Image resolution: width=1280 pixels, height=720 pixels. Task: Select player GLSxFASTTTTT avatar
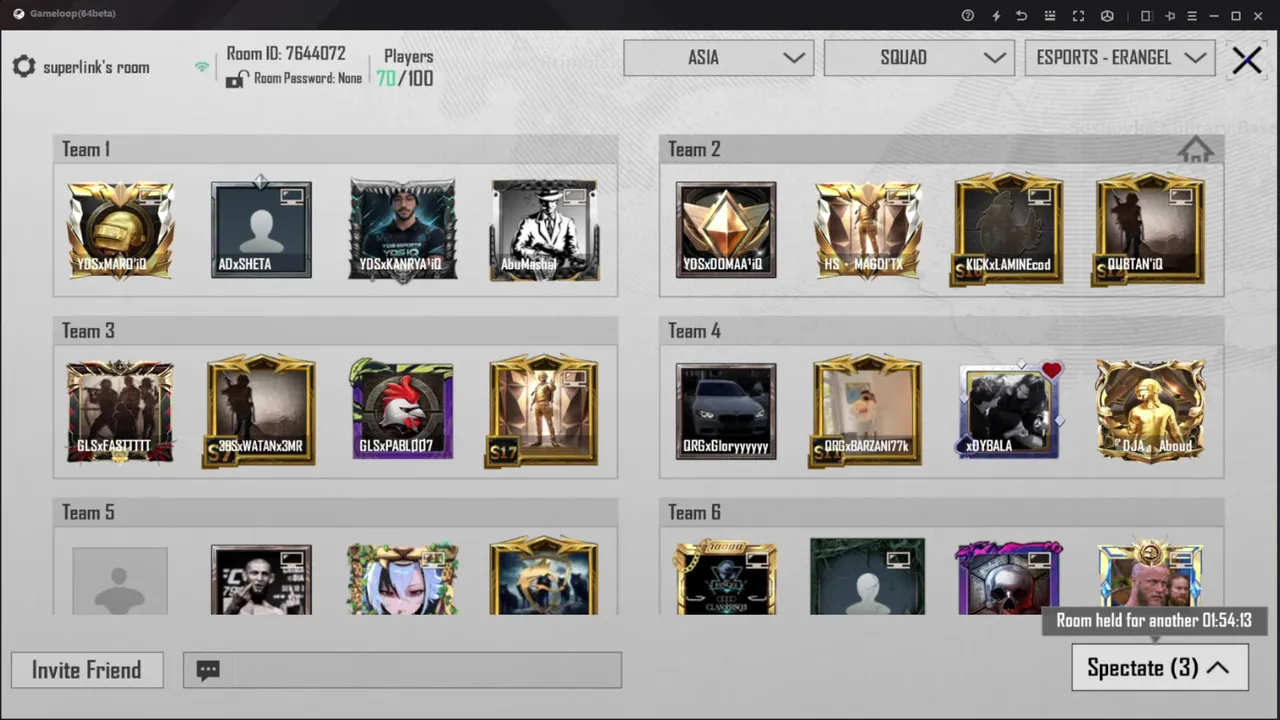[120, 412]
